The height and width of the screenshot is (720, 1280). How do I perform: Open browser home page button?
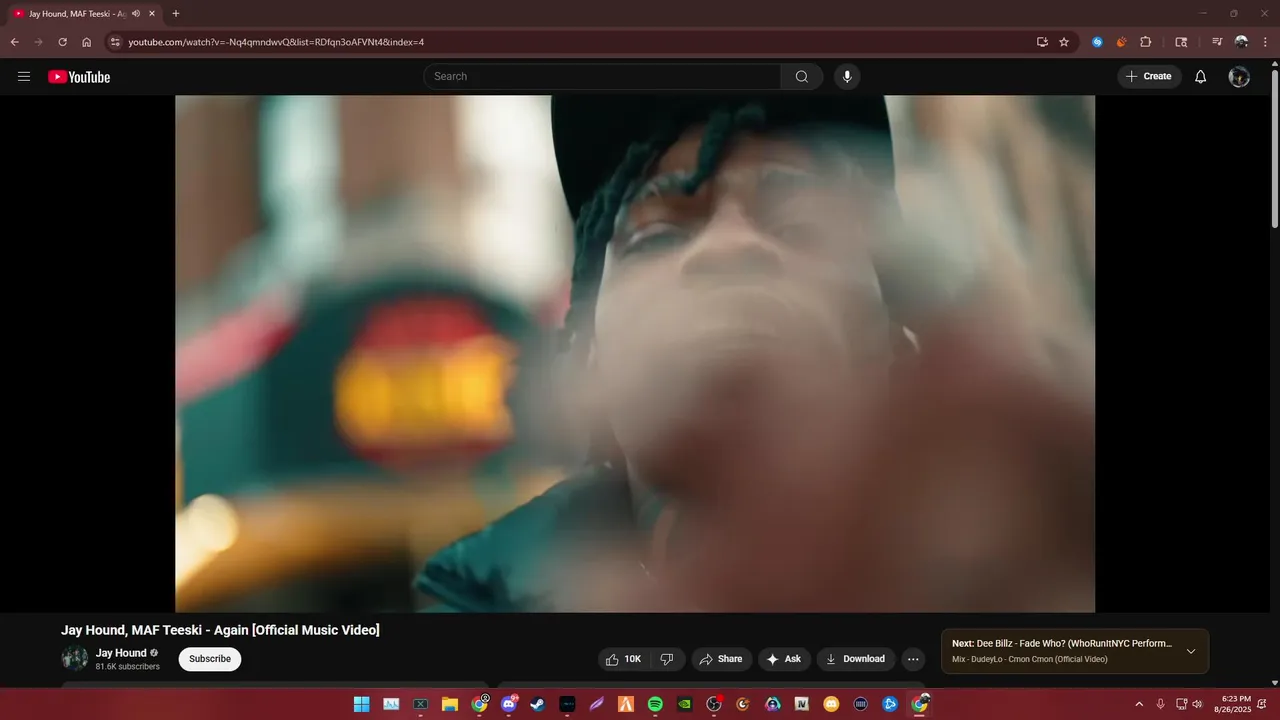[87, 42]
